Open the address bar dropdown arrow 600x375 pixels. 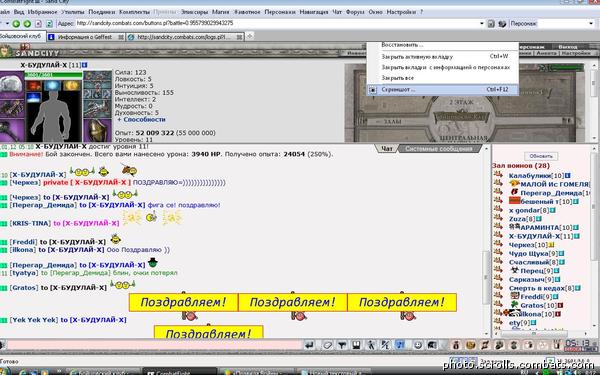(x=482, y=24)
